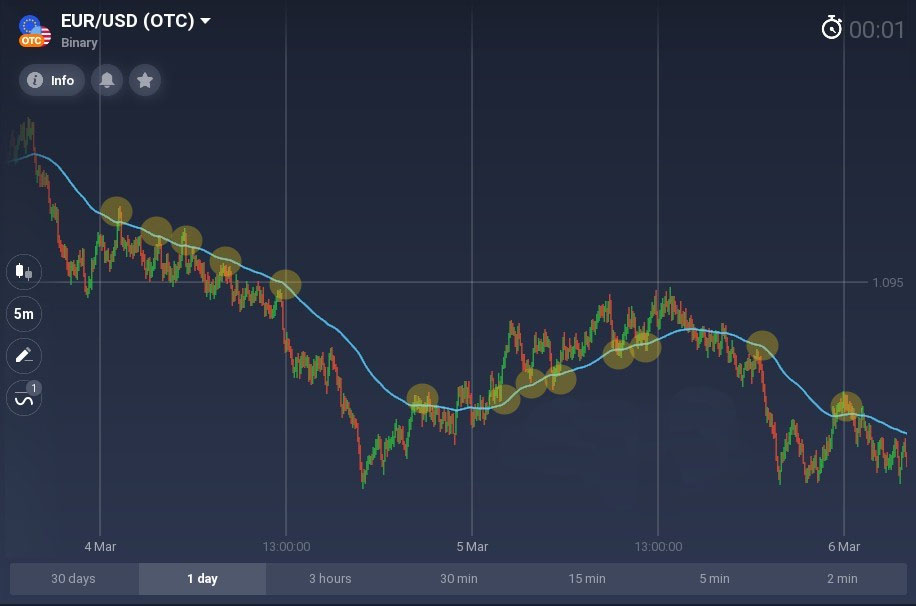The height and width of the screenshot is (606, 916).
Task: Select the 1 day timeframe tab
Action: 202,579
